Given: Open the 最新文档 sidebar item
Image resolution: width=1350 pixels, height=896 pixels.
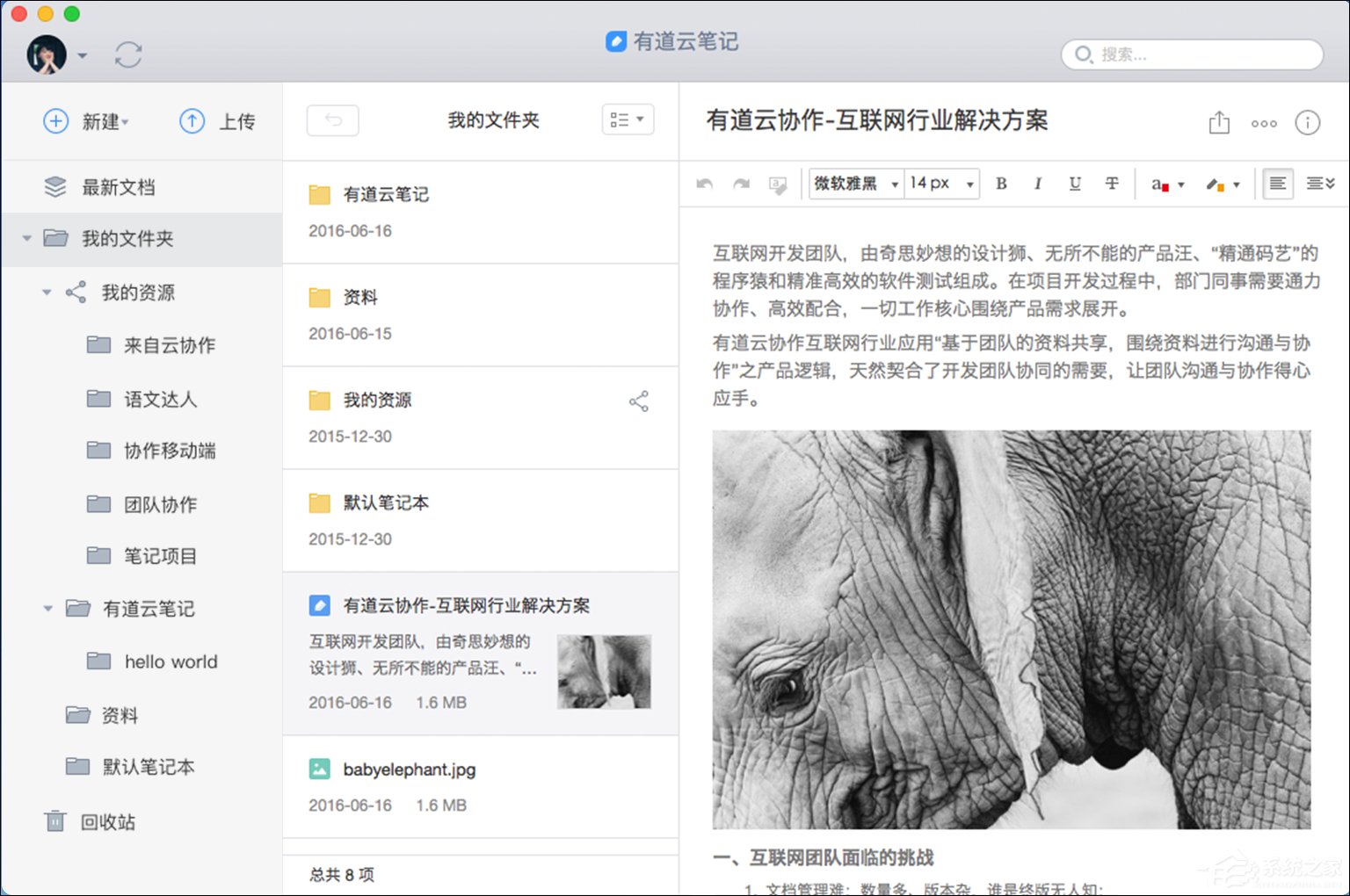Looking at the screenshot, I should point(119,186).
